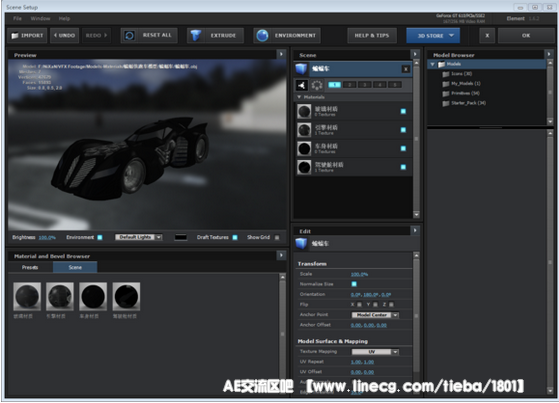
Task: Select third material thumbnail in Material Browser
Action: 93,296
